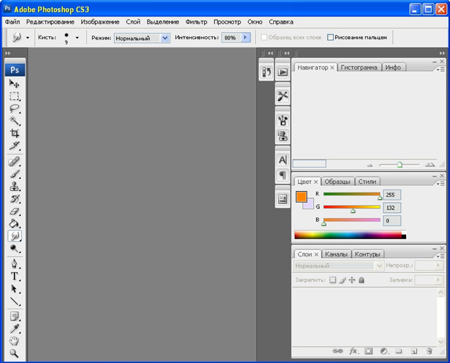Open the Изображение menu

click(100, 22)
